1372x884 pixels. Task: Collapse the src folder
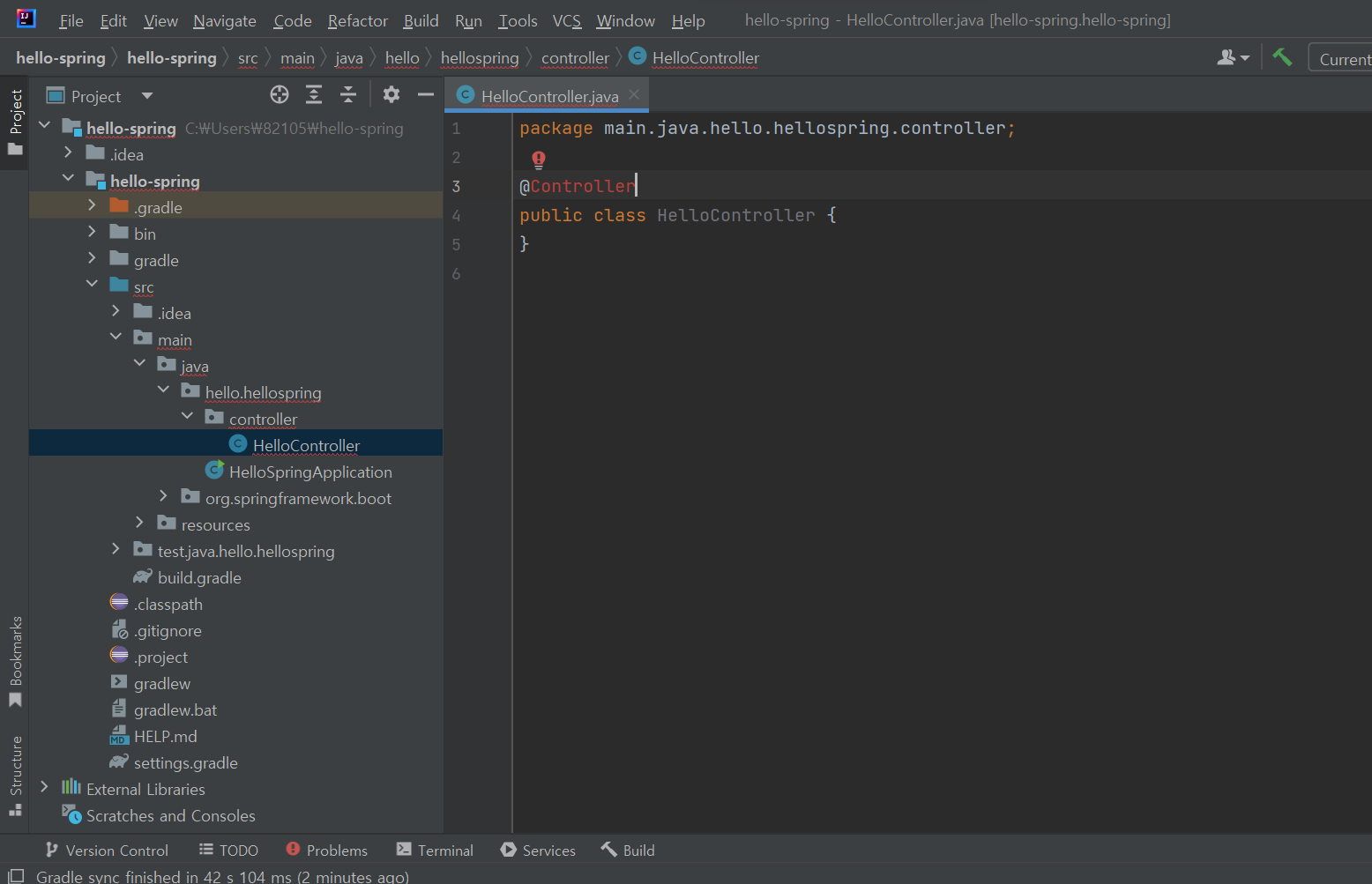[x=93, y=284]
